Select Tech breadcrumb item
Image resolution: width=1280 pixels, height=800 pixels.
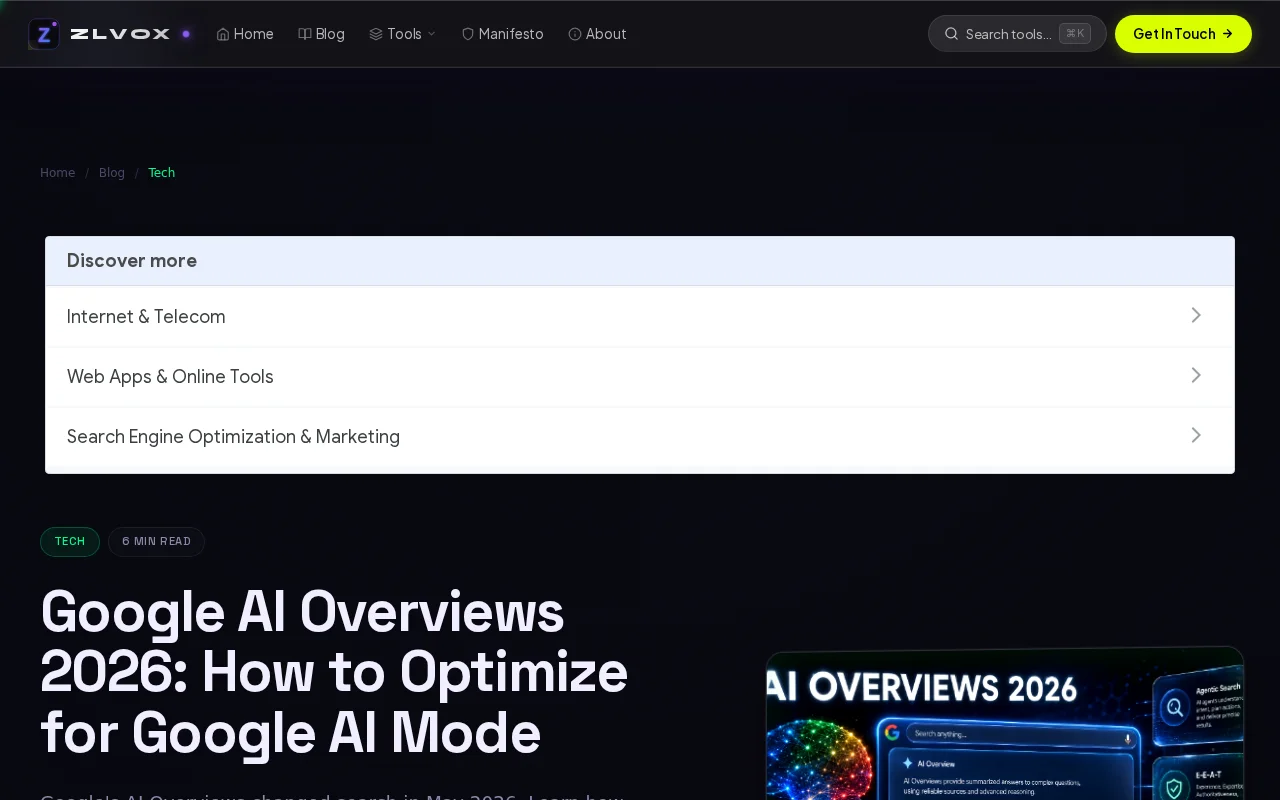click(x=162, y=173)
